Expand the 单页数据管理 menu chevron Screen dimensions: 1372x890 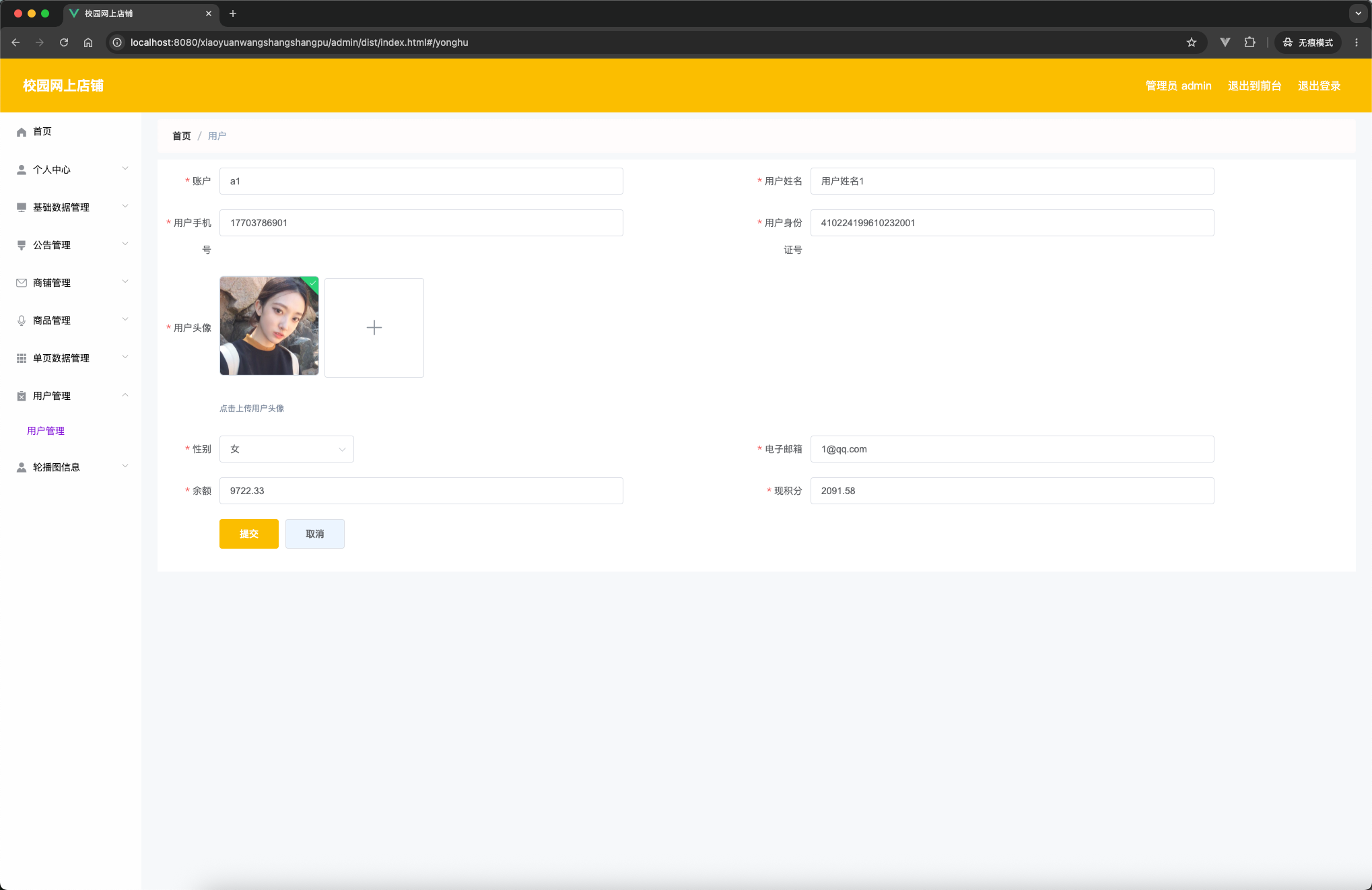tap(125, 357)
